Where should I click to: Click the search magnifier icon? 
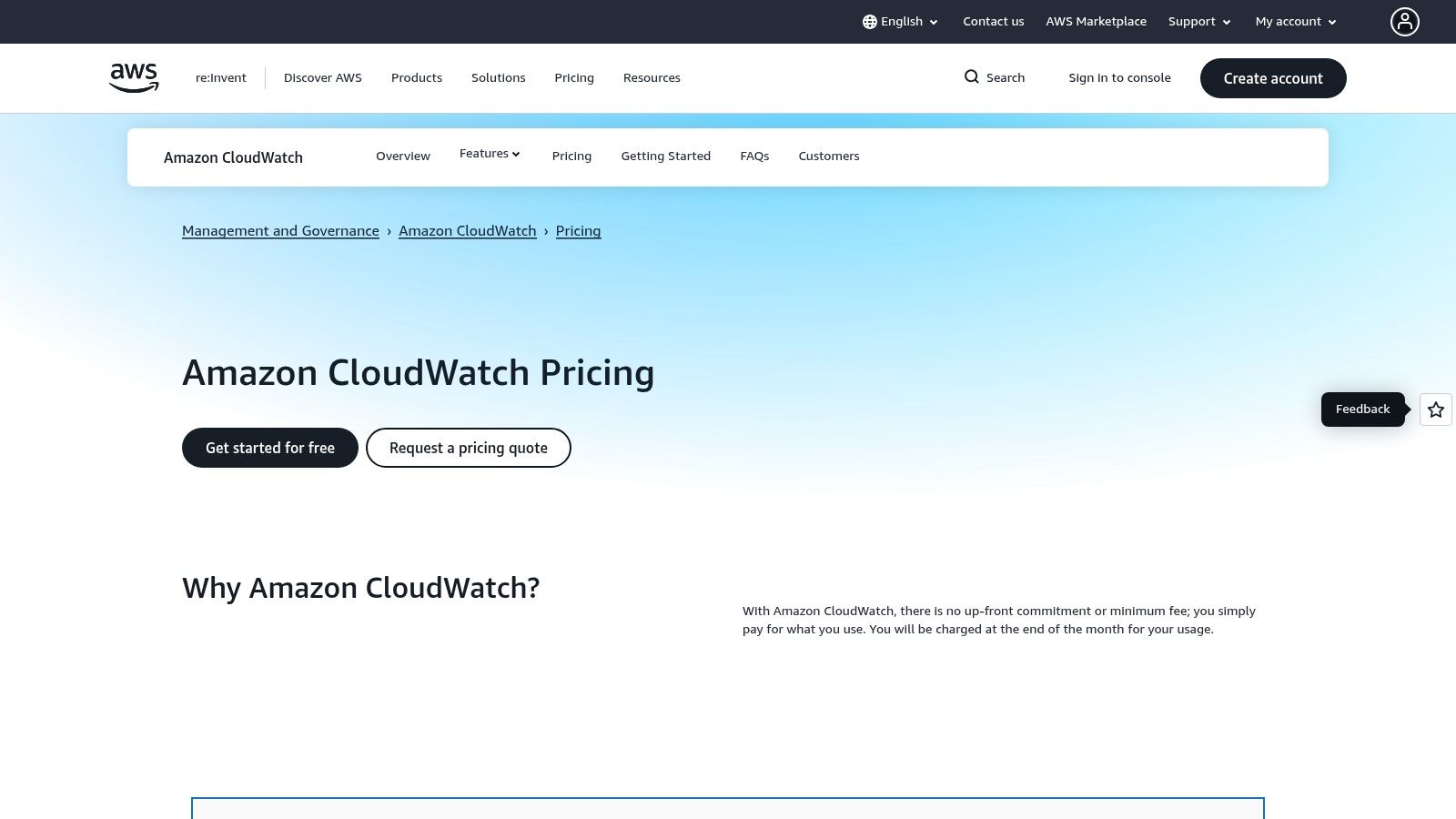(972, 77)
